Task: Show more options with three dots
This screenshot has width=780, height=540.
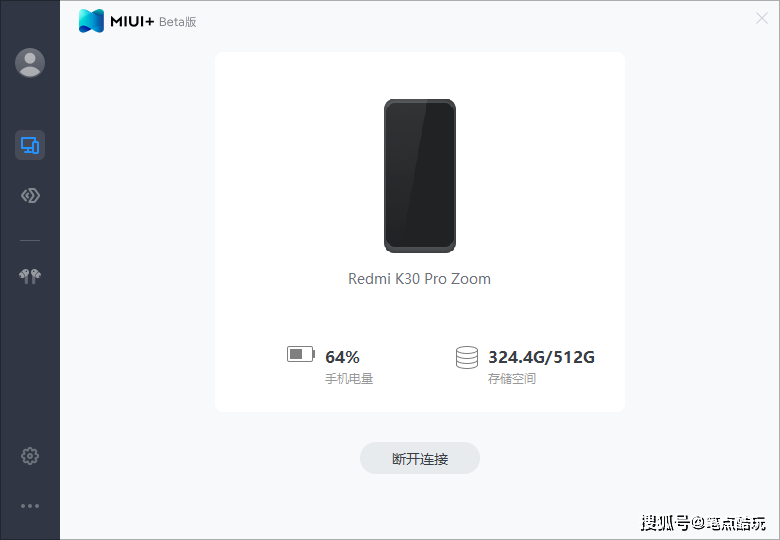Action: [x=30, y=506]
